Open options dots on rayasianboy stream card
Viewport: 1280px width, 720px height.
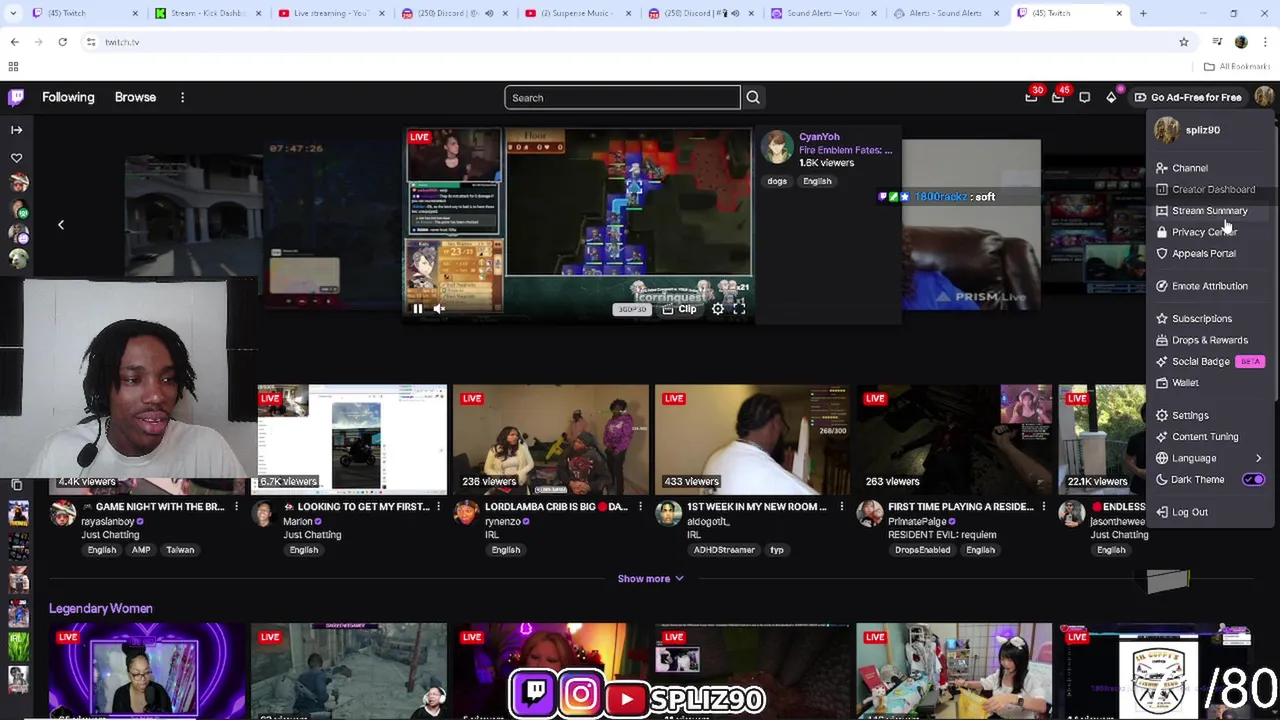(x=236, y=507)
